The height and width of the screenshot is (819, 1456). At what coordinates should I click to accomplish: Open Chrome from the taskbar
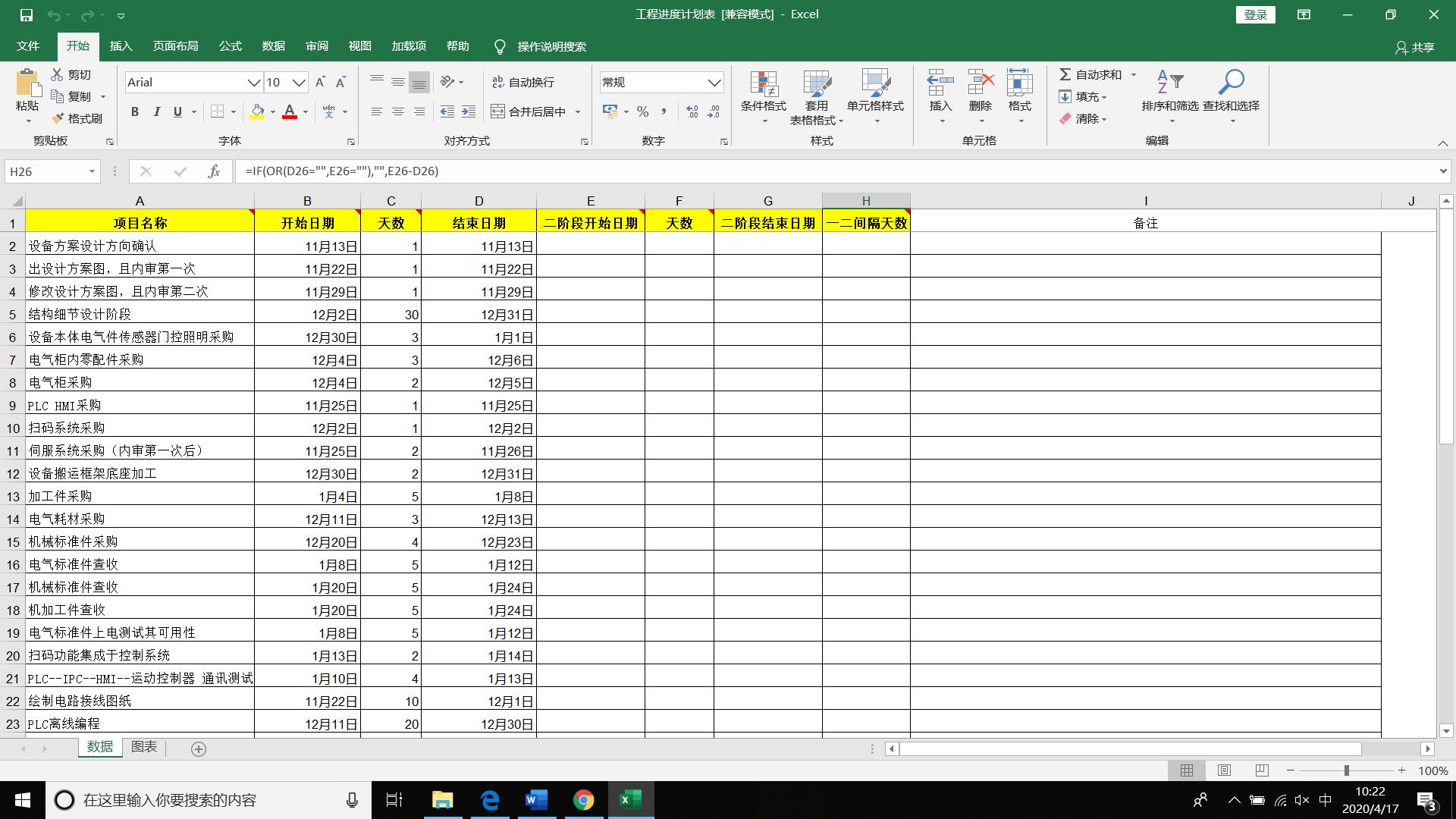pos(583,800)
